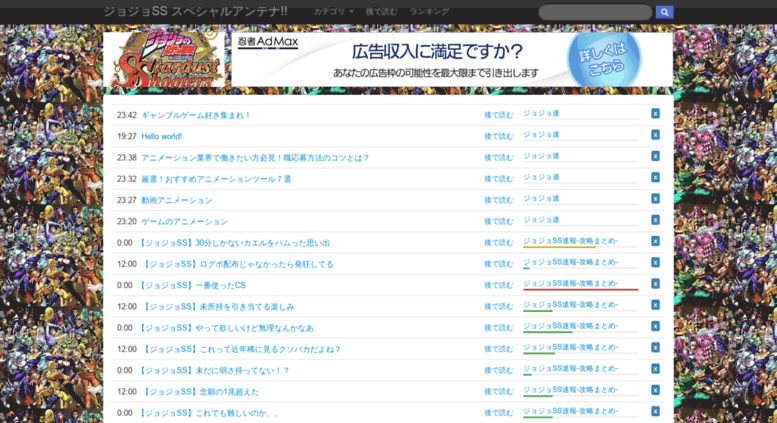Open the 動画アニメーション article
This screenshot has width=777, height=423.
[x=176, y=201]
